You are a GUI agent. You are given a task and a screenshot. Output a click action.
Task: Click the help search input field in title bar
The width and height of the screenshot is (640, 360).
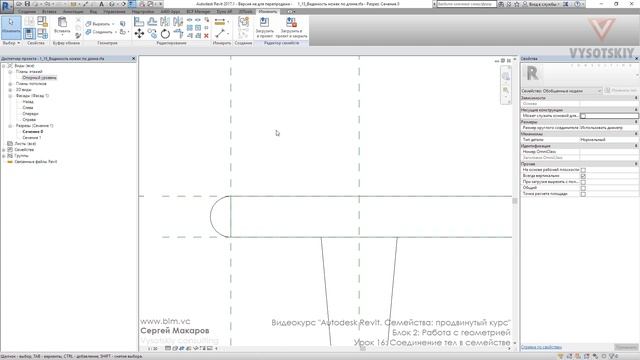pos(466,4)
